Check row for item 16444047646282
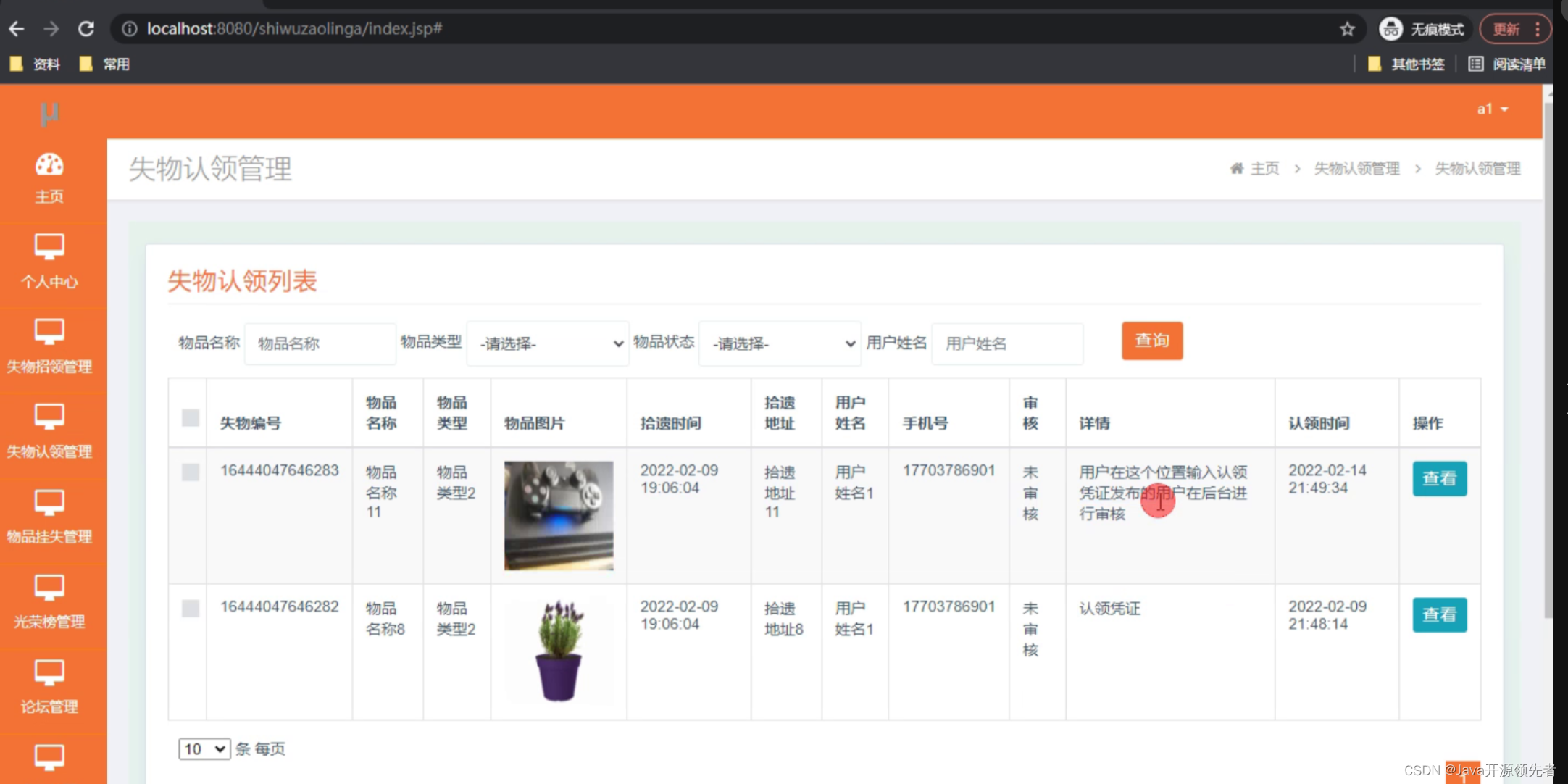Viewport: 1568px width, 784px height. 191,609
